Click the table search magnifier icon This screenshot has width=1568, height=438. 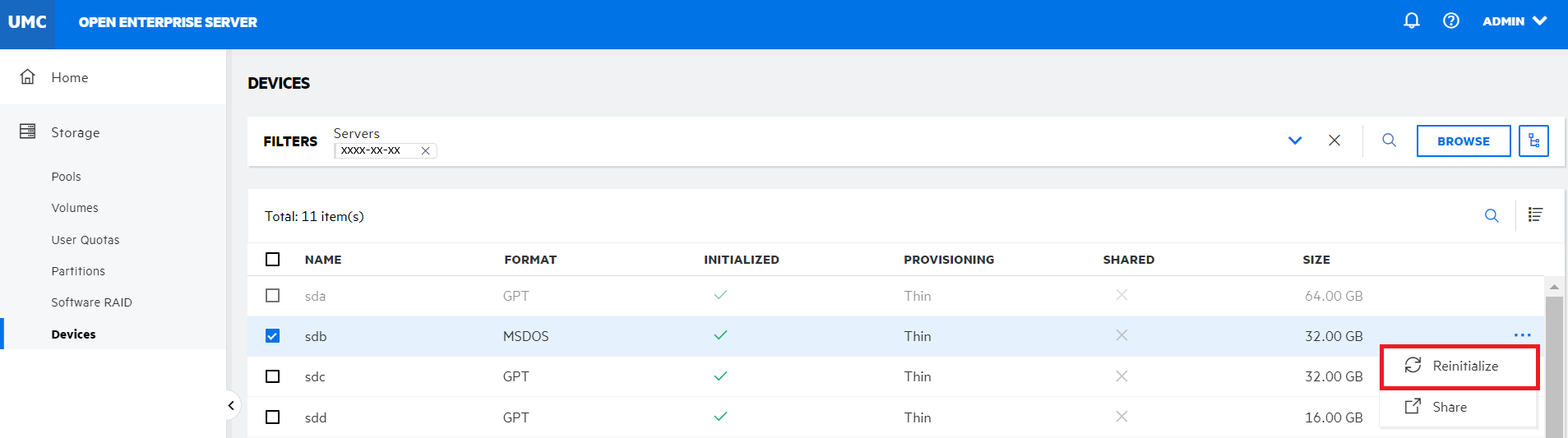point(1492,216)
